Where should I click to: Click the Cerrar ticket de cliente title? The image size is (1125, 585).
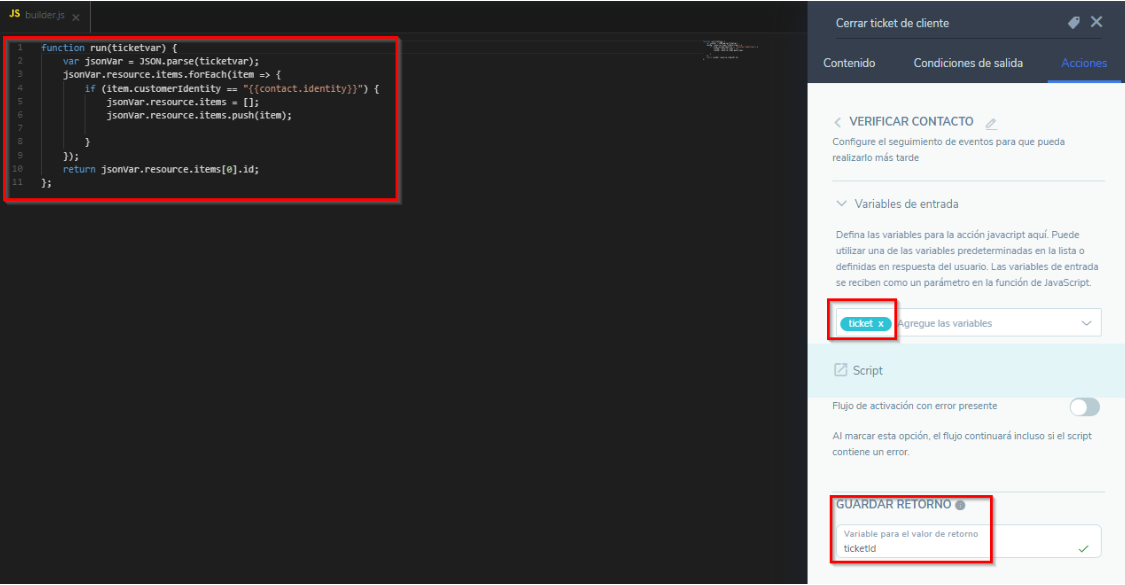point(892,23)
